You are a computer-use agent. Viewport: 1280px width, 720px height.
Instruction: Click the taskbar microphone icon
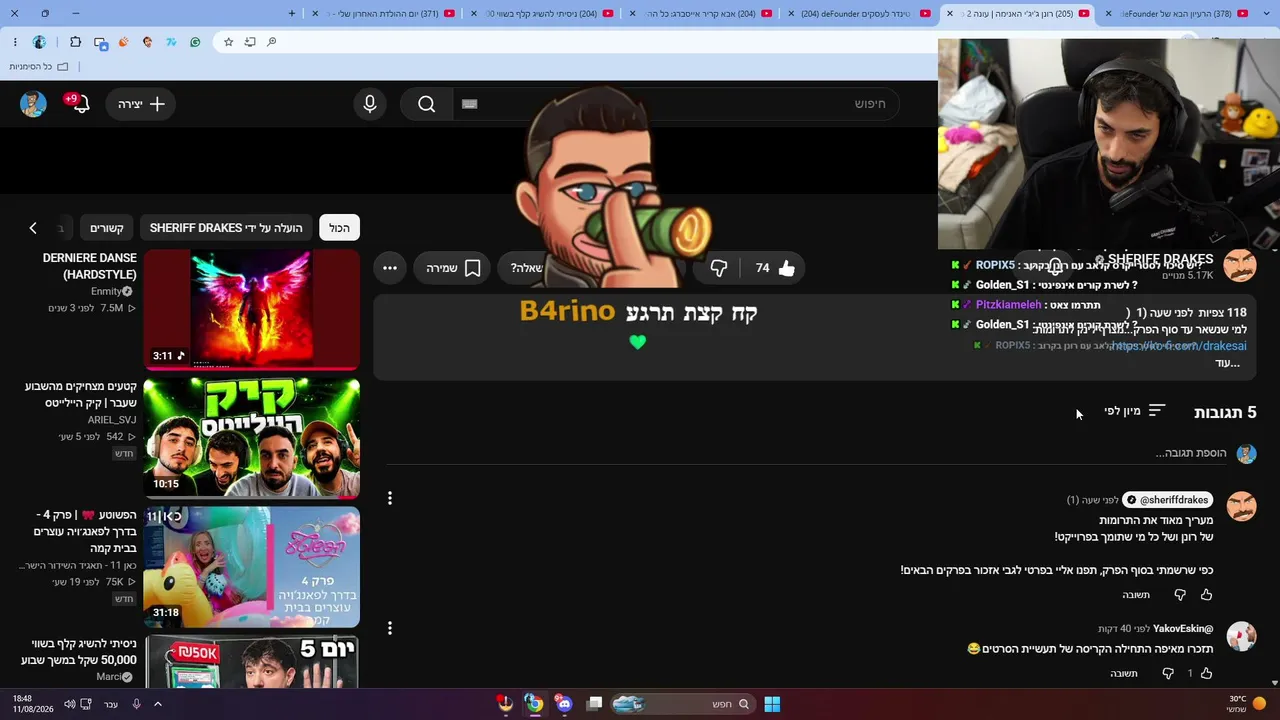(136, 704)
